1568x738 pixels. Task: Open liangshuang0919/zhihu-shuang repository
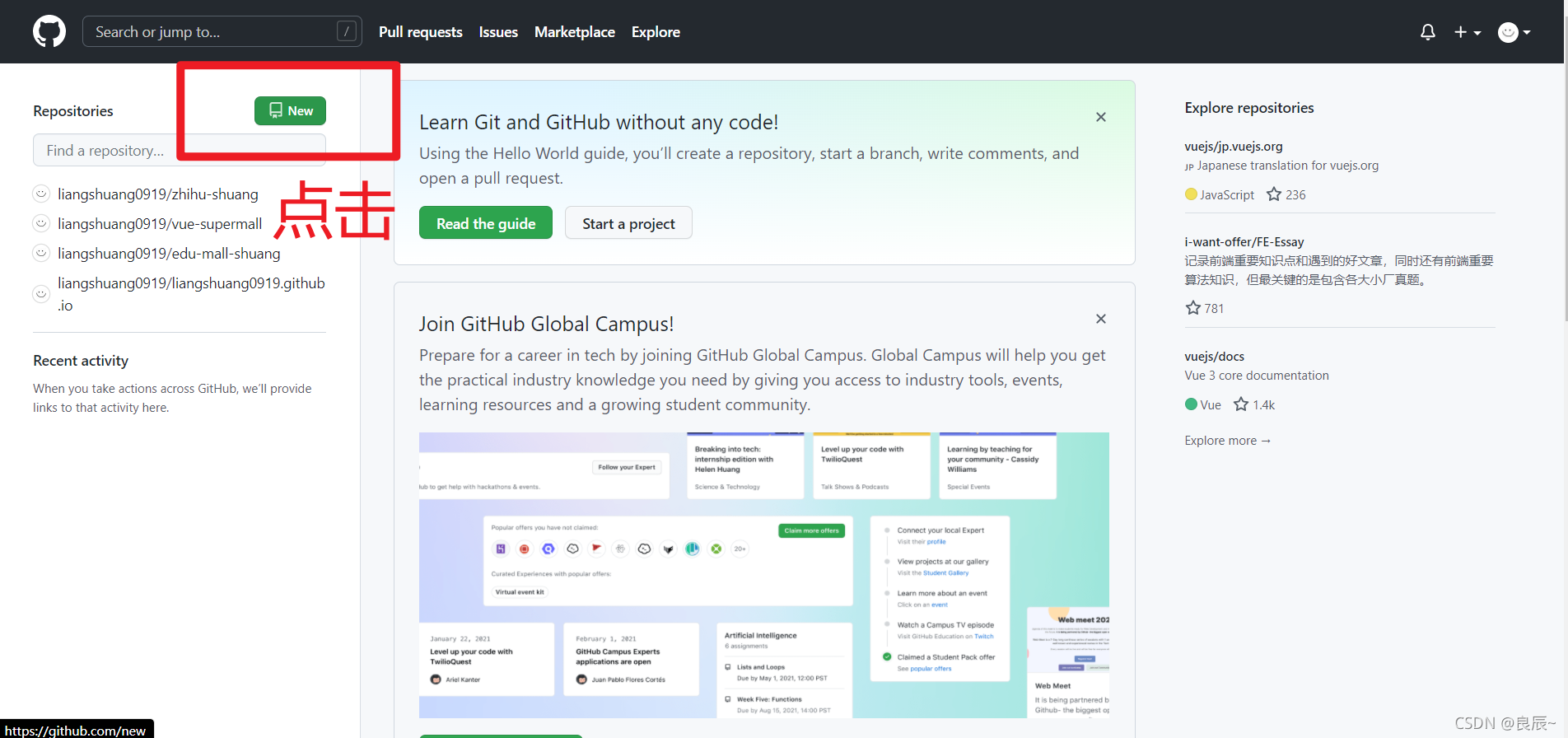[158, 194]
